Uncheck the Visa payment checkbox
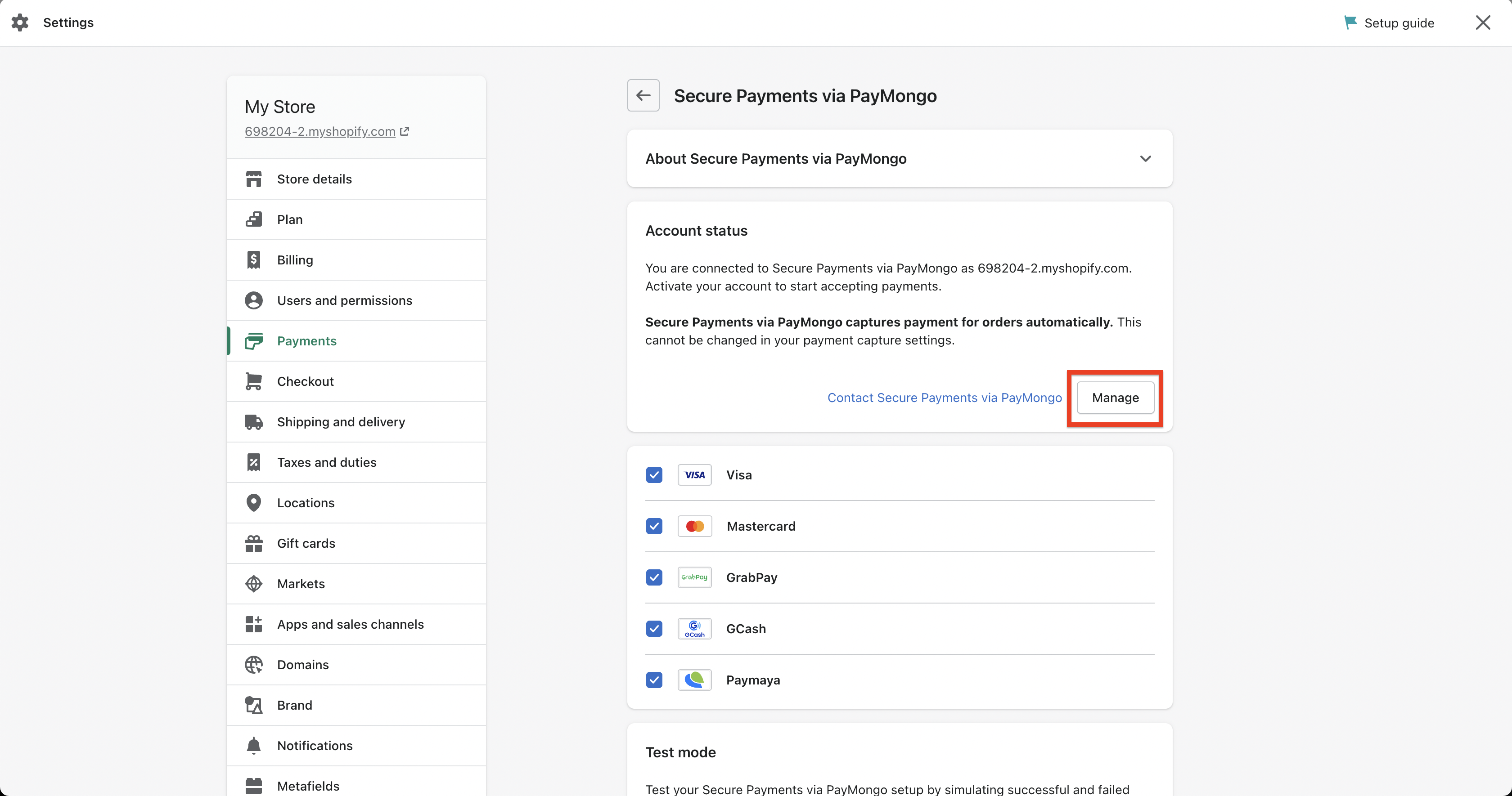The image size is (1512, 796). click(x=654, y=474)
